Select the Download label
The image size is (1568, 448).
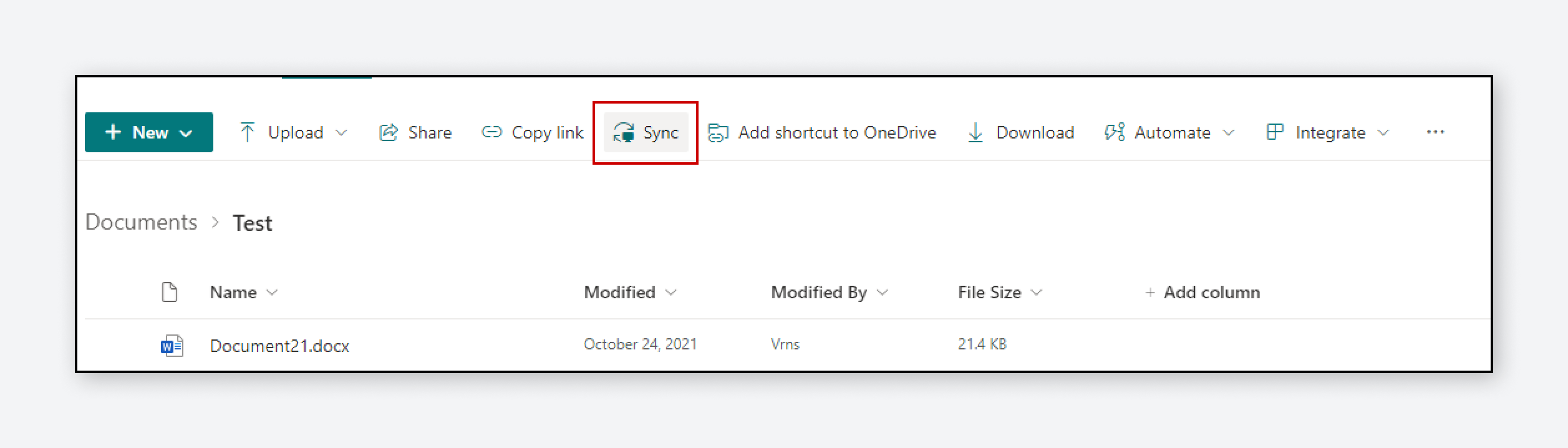1035,132
